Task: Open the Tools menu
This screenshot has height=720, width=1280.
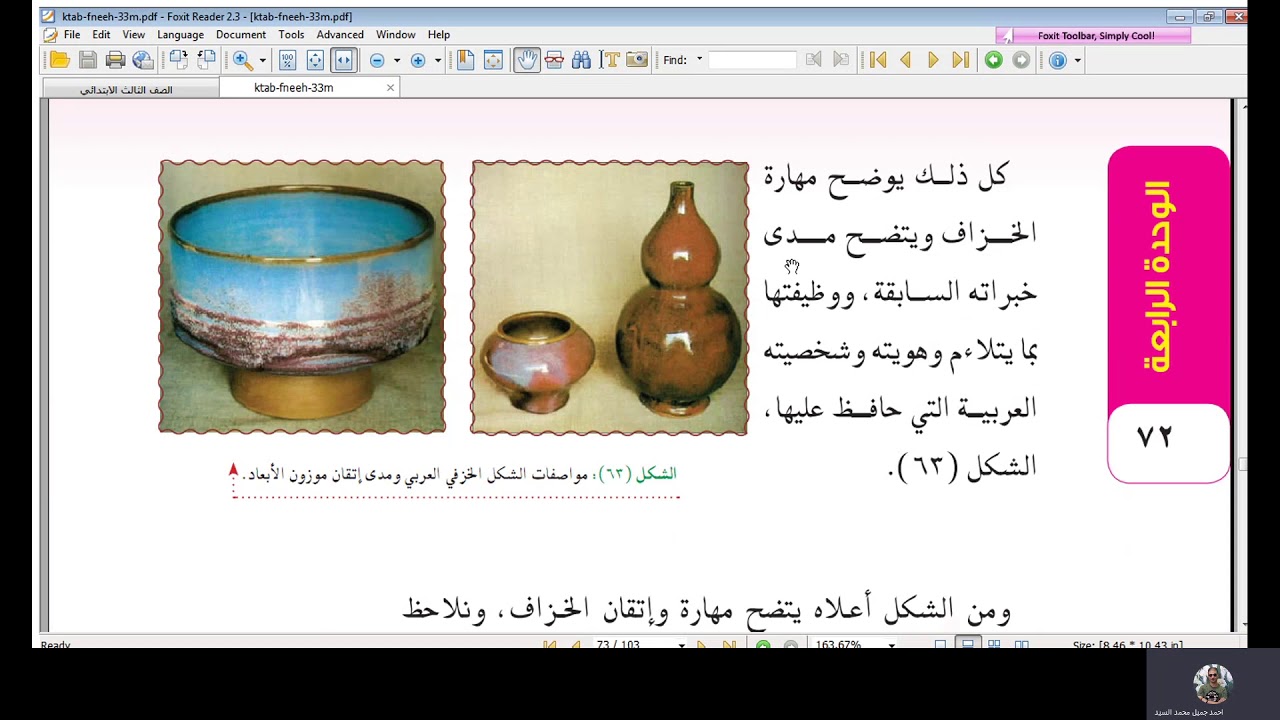Action: (x=291, y=34)
